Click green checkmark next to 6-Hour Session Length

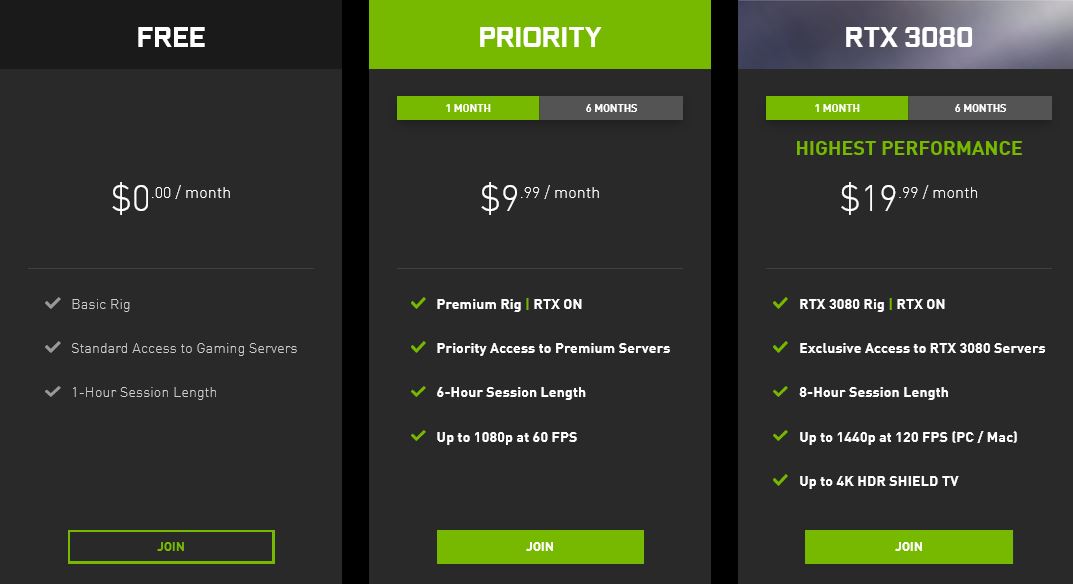(418, 392)
